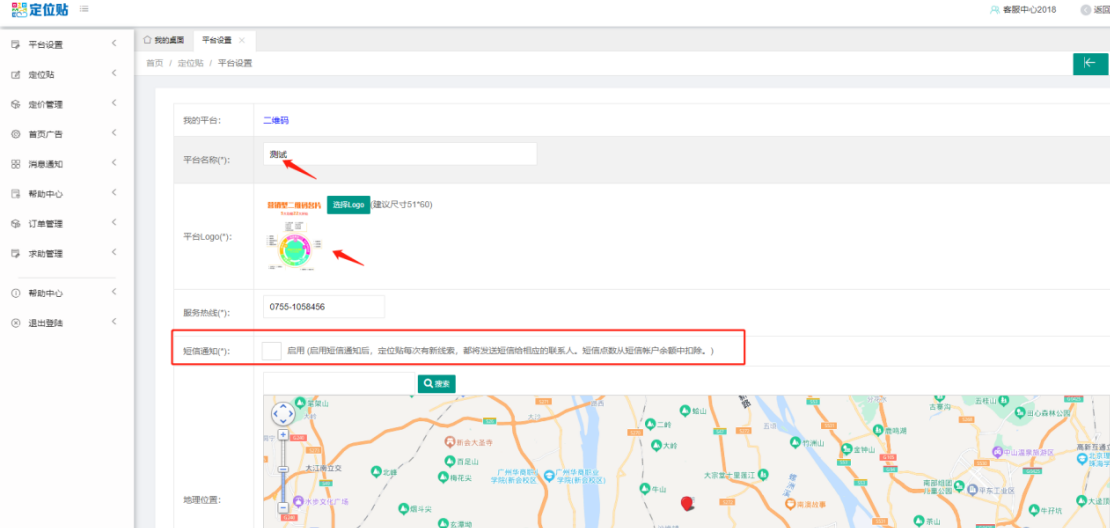Click the map zoom slider track
The image size is (1110, 528).
pyautogui.click(x=284, y=472)
